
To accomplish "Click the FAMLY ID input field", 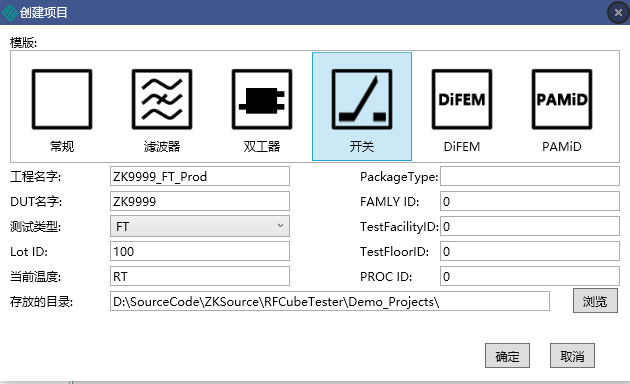I will point(530,201).
